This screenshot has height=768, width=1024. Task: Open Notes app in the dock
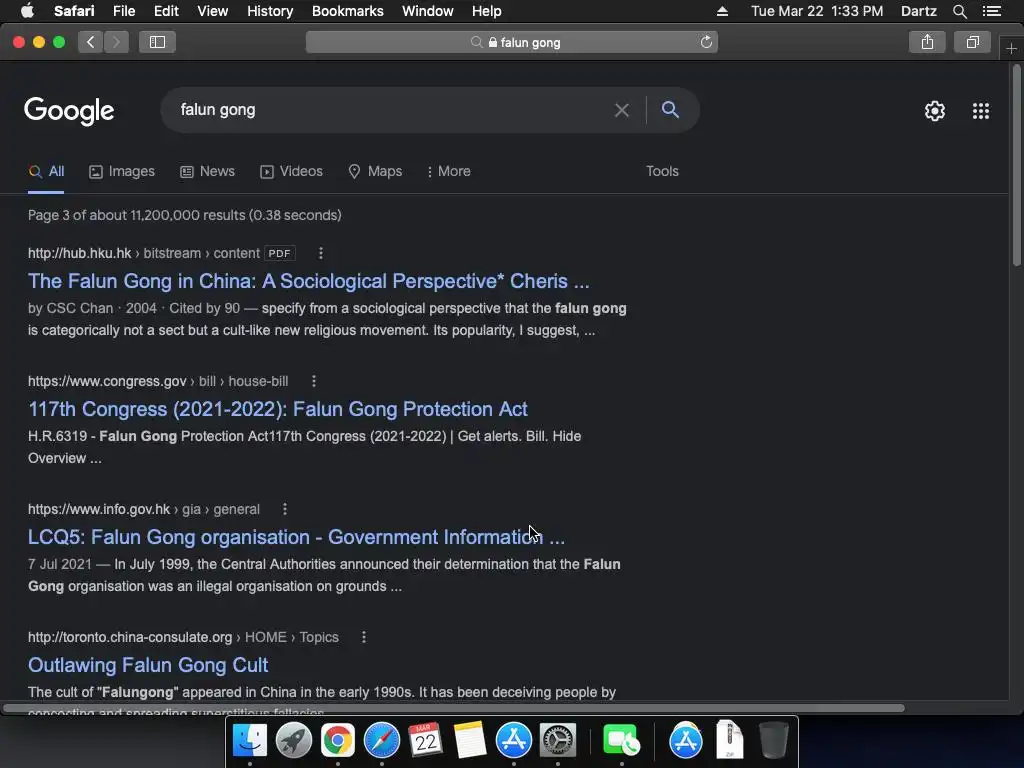click(470, 741)
